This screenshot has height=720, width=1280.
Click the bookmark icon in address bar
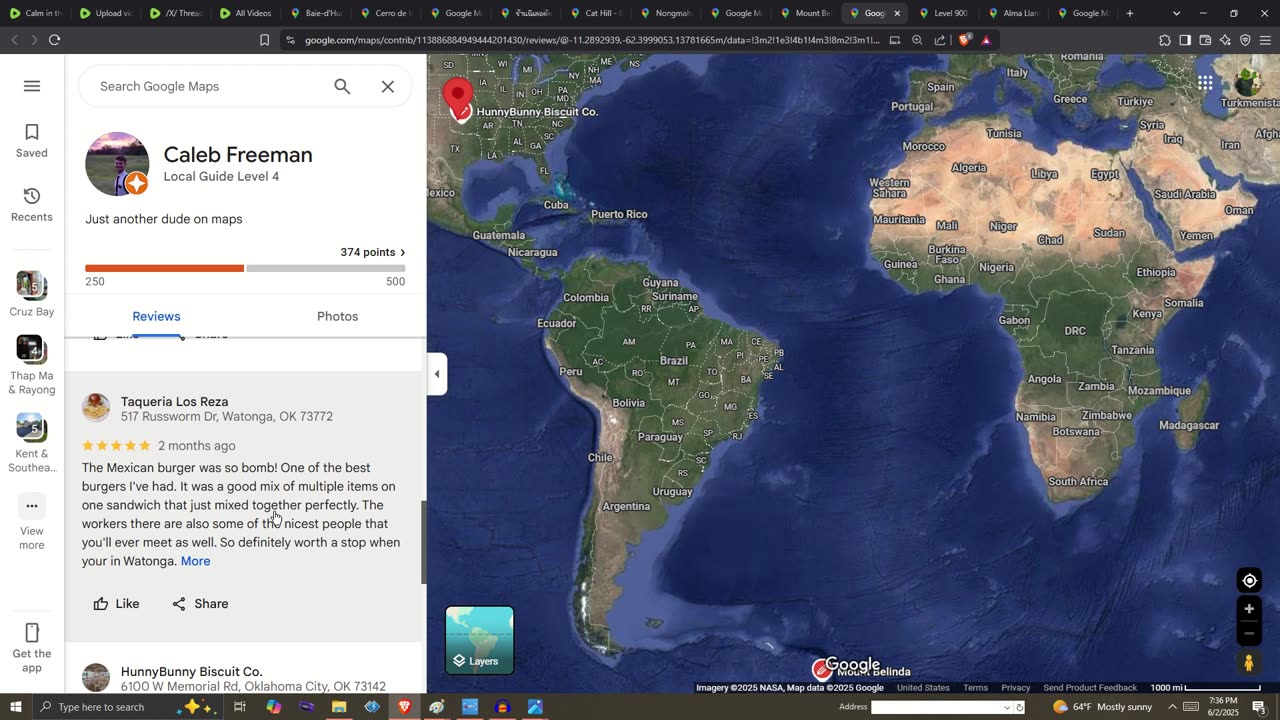pos(265,40)
